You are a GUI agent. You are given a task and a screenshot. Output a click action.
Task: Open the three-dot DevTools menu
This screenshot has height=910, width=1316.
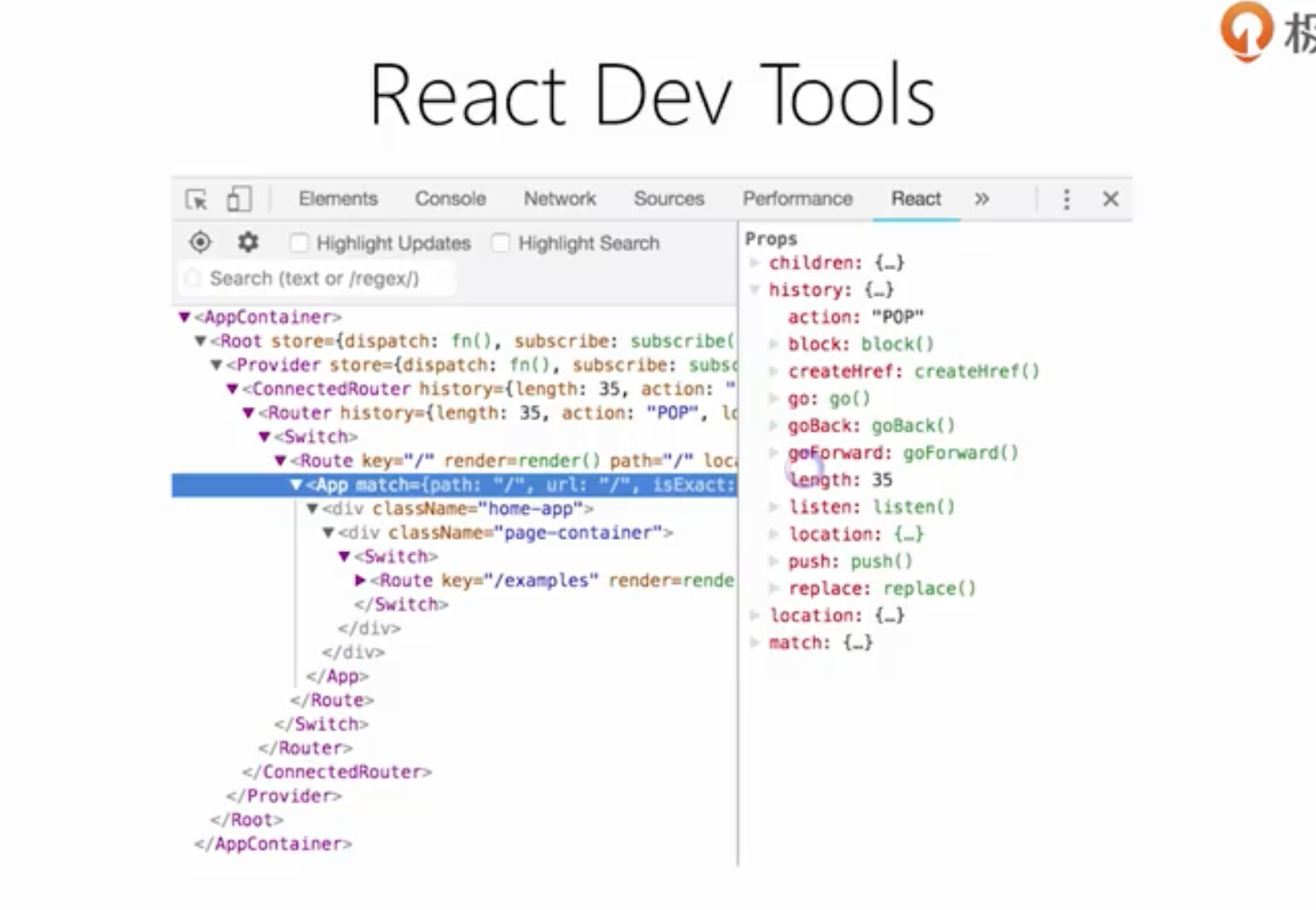coord(1066,199)
